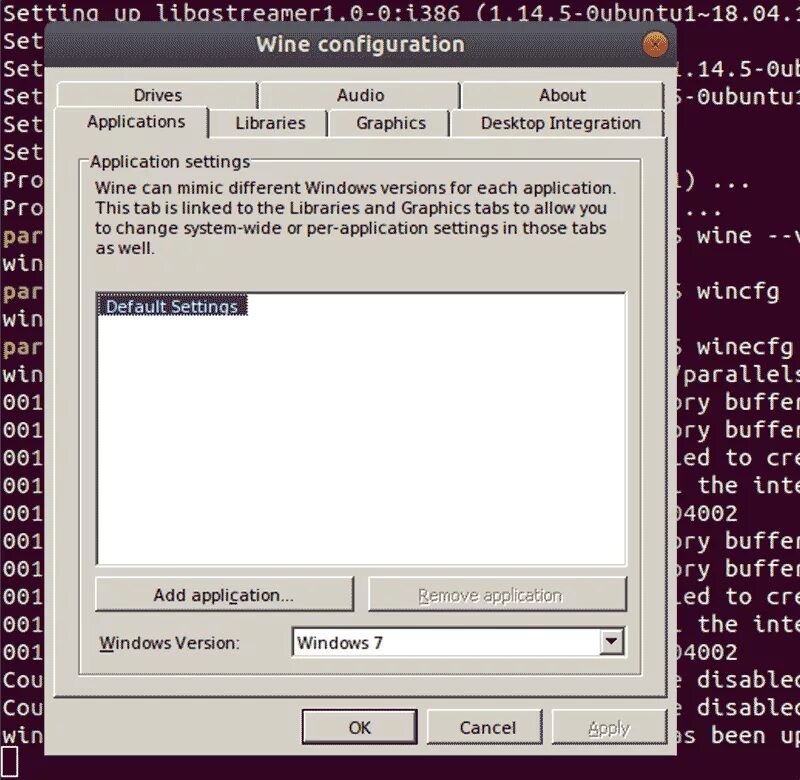Select Default Settings in application list

coord(172,306)
